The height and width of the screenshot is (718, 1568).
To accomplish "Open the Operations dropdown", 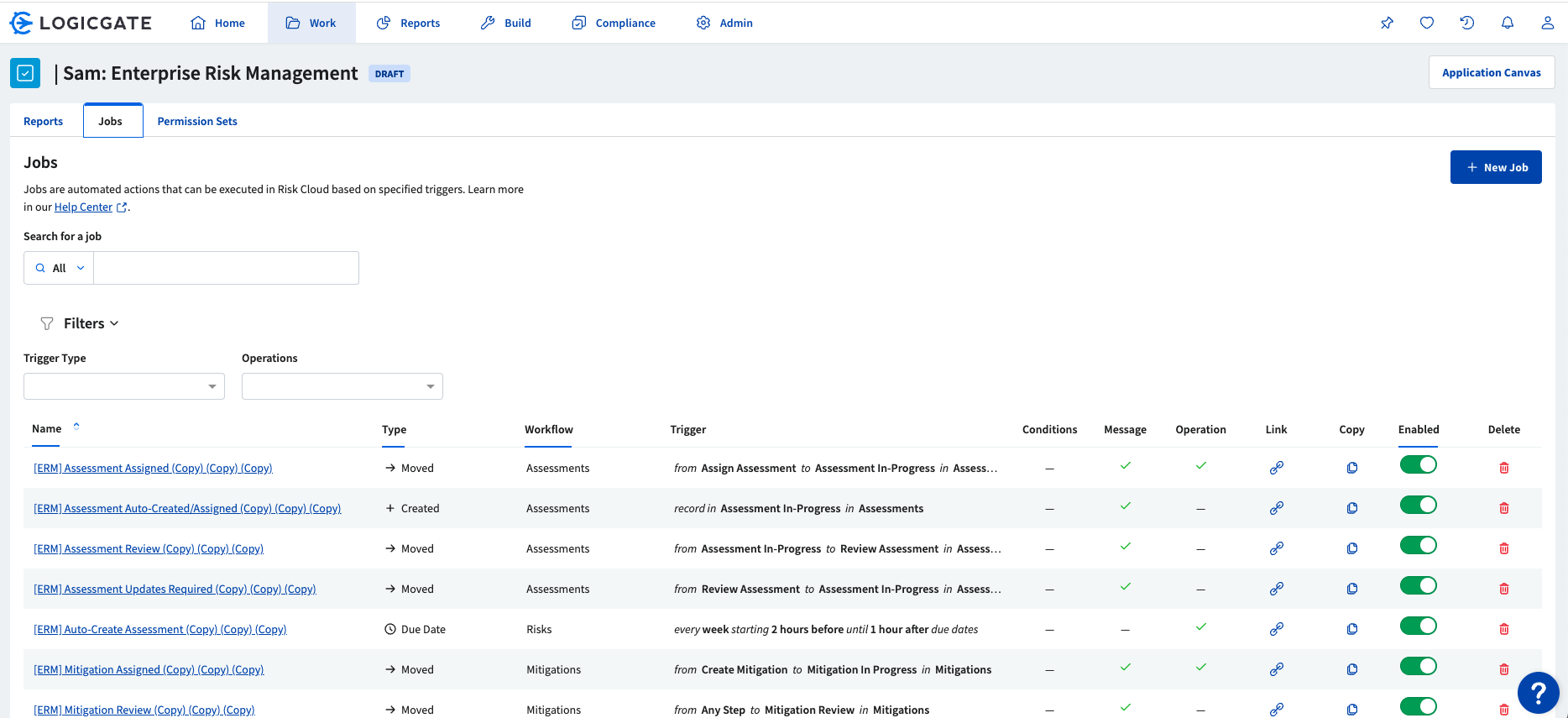I will coord(342,386).
